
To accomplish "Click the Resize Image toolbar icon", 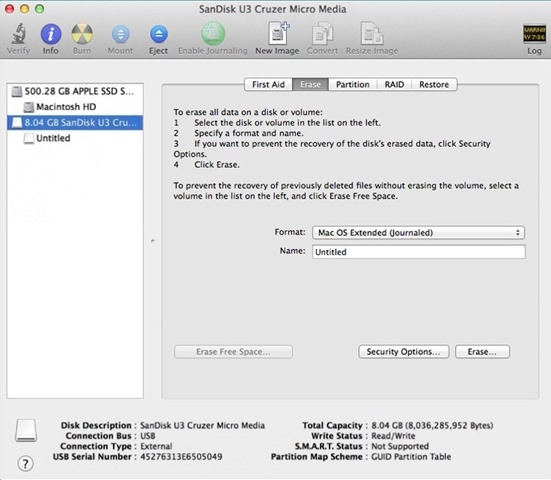I will point(372,33).
